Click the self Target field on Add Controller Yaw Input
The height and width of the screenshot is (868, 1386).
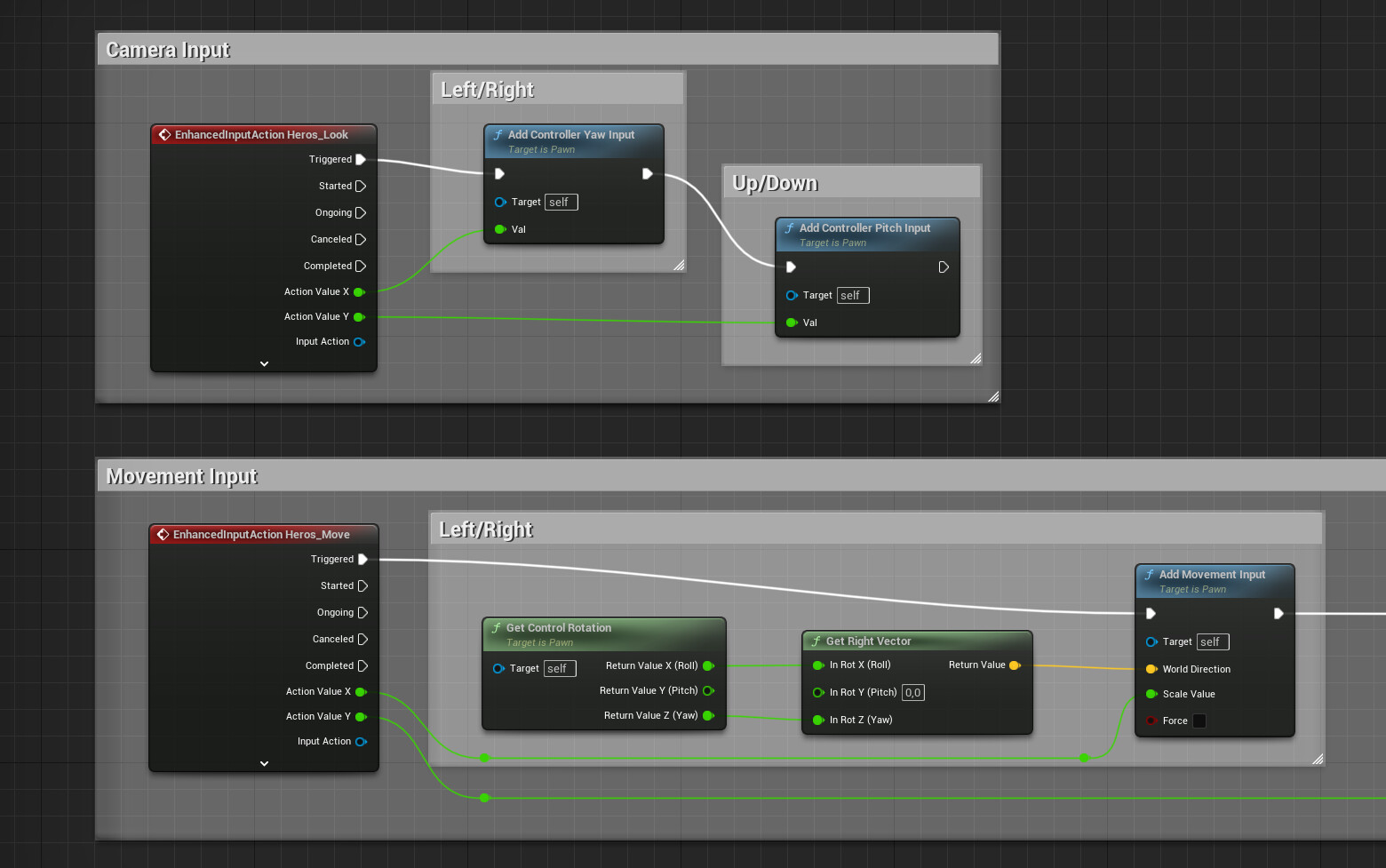coord(561,202)
